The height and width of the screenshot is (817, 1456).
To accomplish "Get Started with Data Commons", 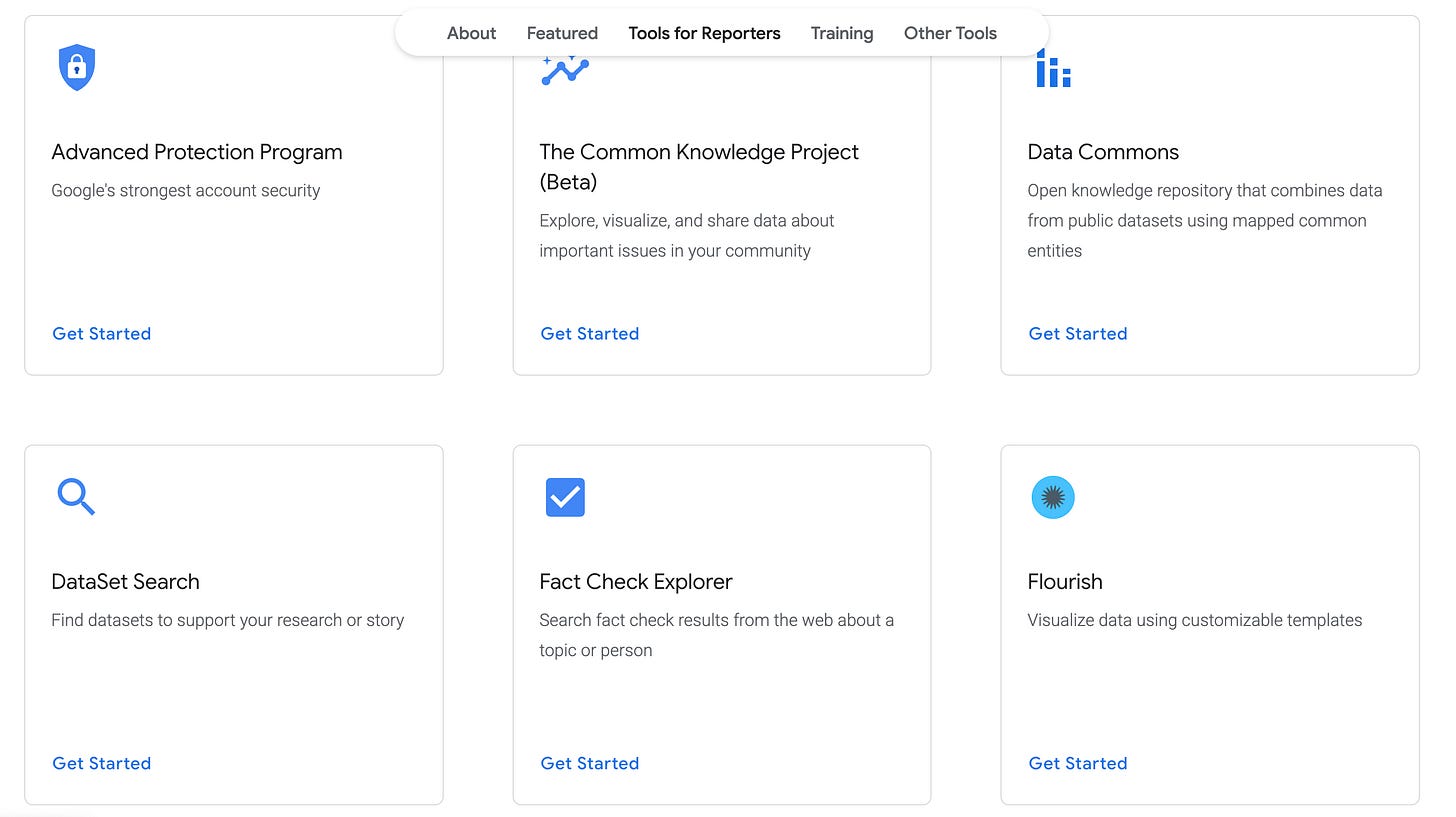I will 1078,333.
